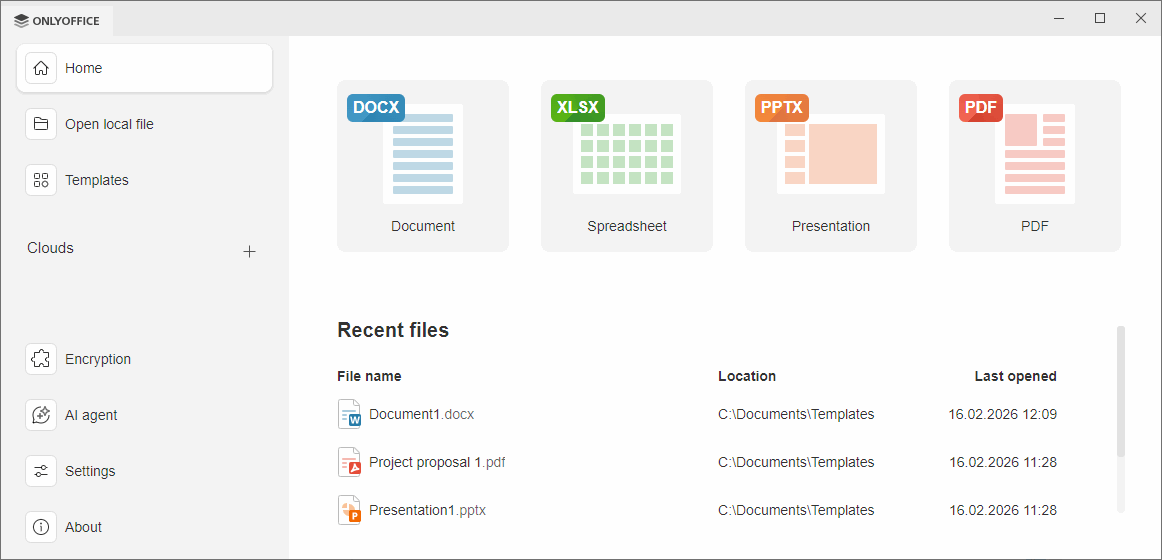This screenshot has height=560, width=1162.
Task: Click the Open local file folder icon
Action: (41, 124)
